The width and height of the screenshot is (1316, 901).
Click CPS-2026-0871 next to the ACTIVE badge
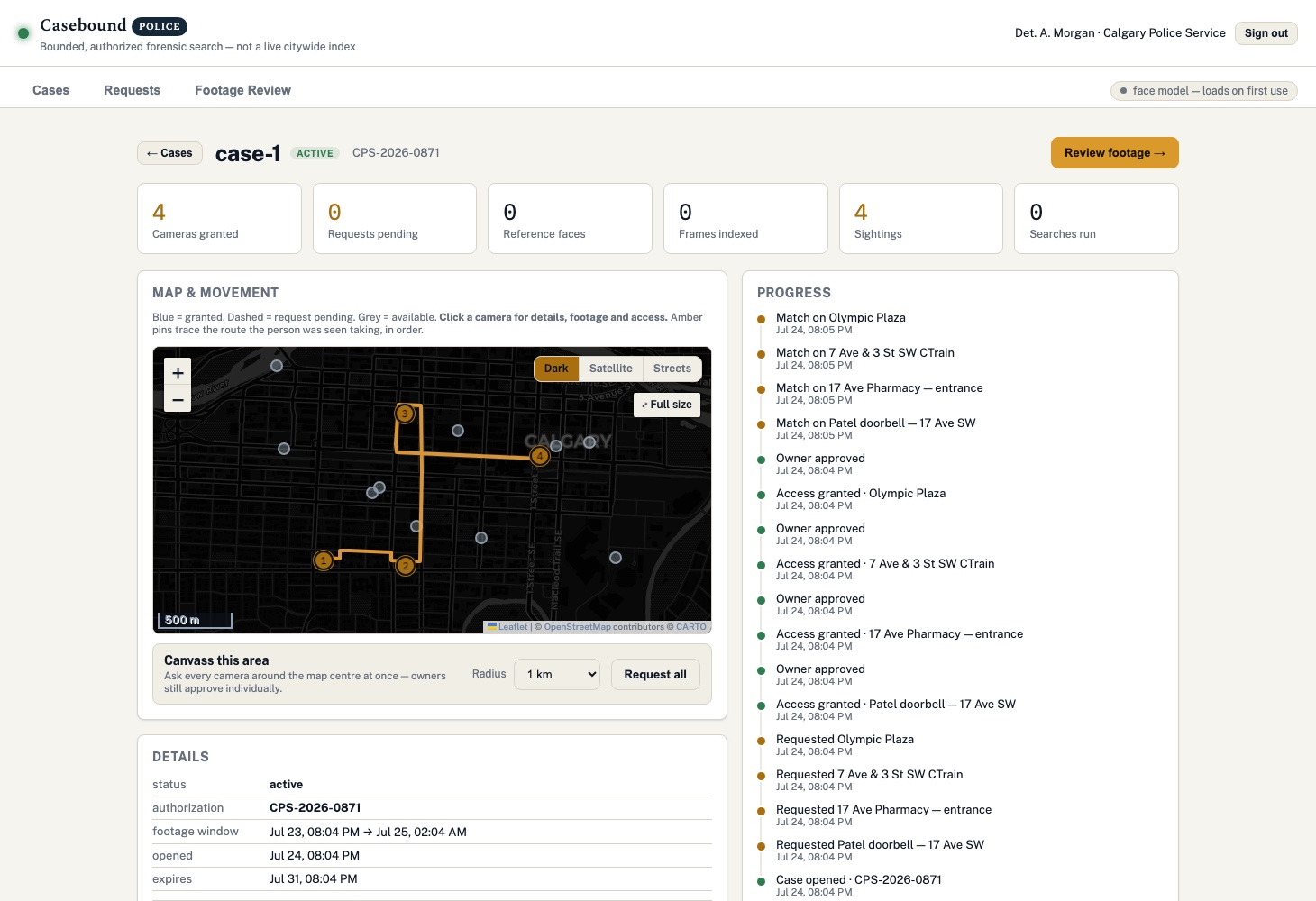396,153
